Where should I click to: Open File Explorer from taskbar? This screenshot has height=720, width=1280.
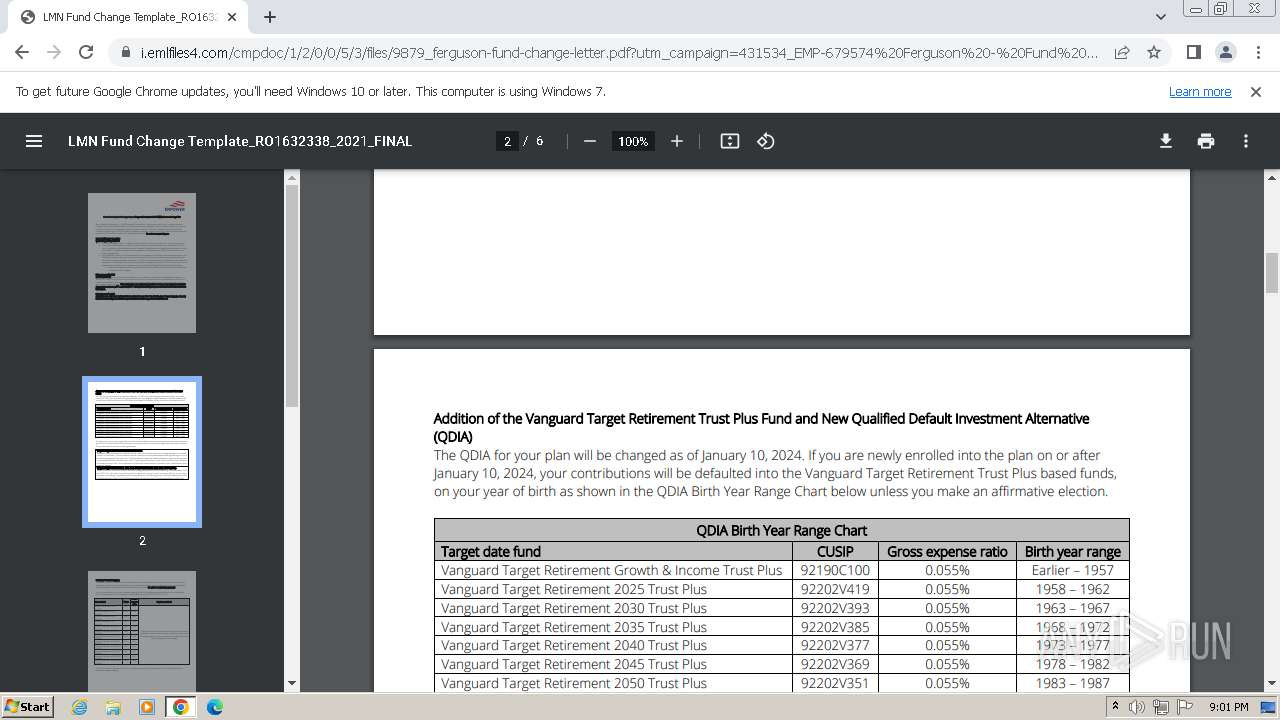click(113, 707)
